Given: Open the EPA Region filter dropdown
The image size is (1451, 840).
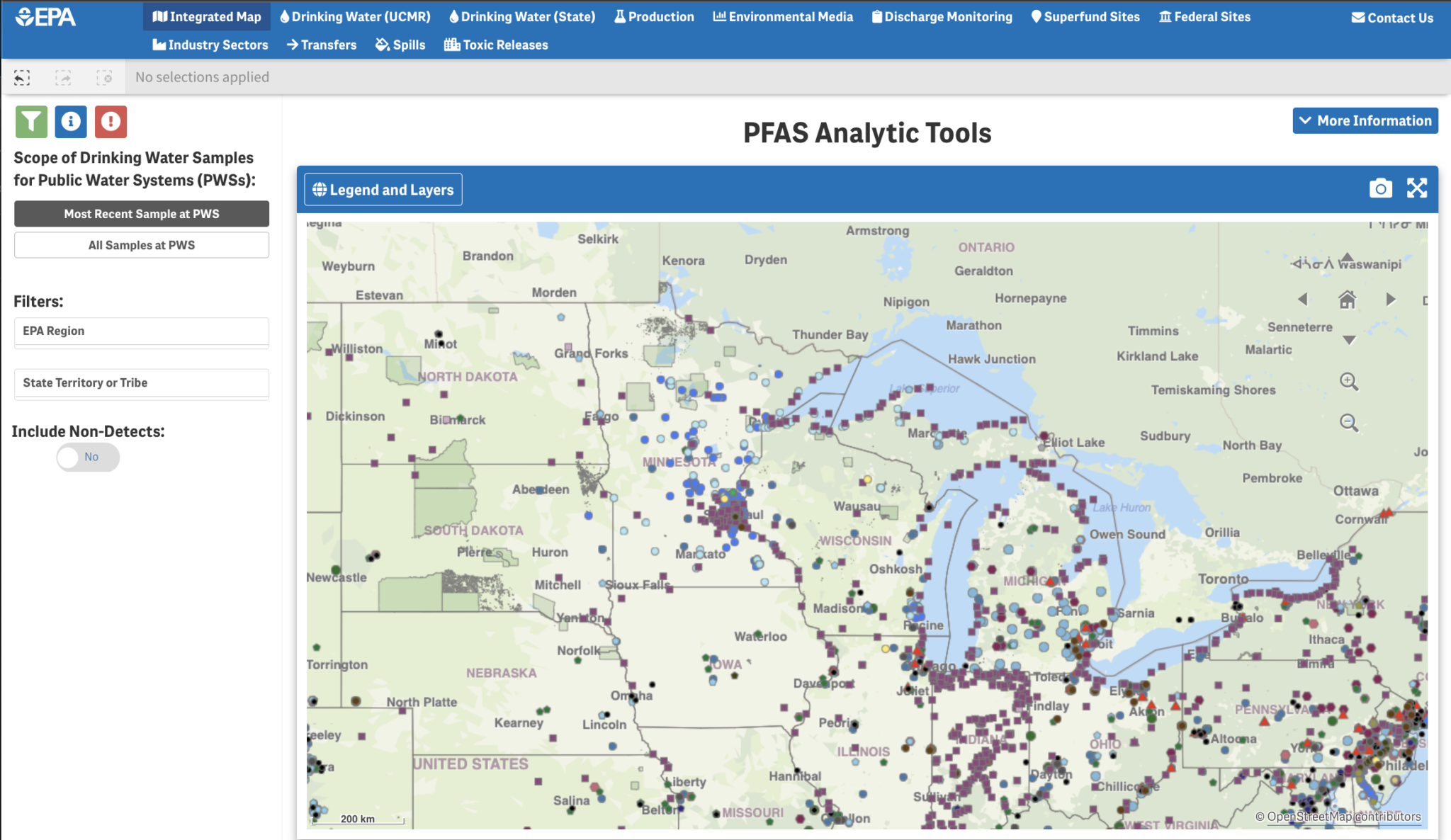Looking at the screenshot, I should 142,331.
